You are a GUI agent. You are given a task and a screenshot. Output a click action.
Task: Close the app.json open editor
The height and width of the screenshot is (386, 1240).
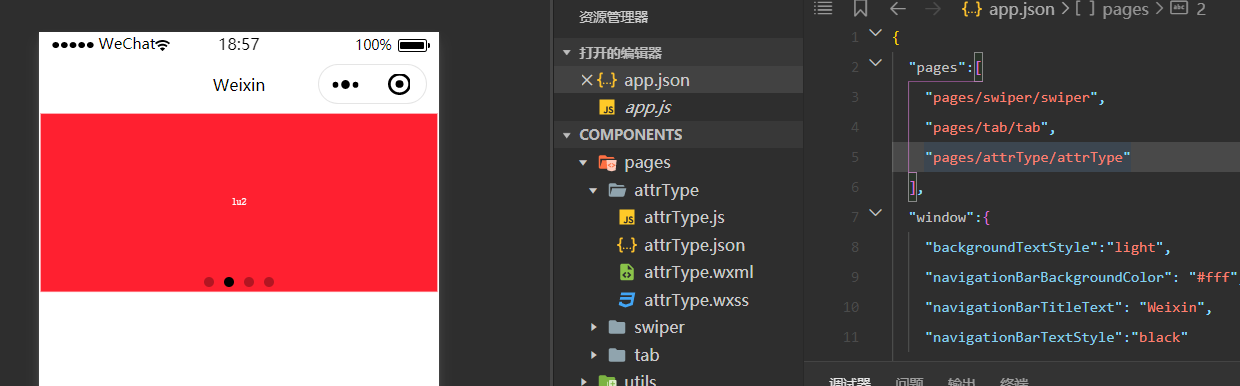point(587,80)
